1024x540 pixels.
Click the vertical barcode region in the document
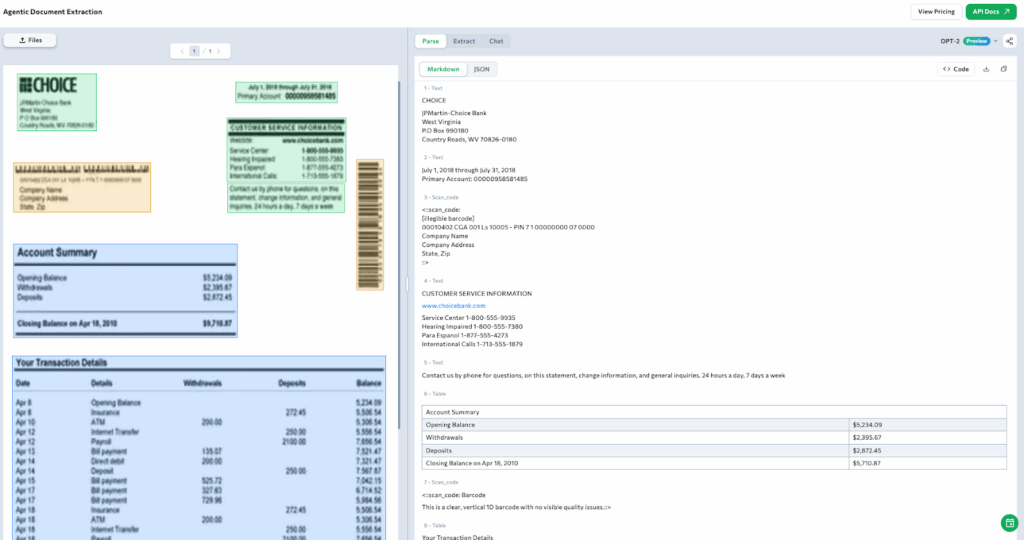(370, 224)
